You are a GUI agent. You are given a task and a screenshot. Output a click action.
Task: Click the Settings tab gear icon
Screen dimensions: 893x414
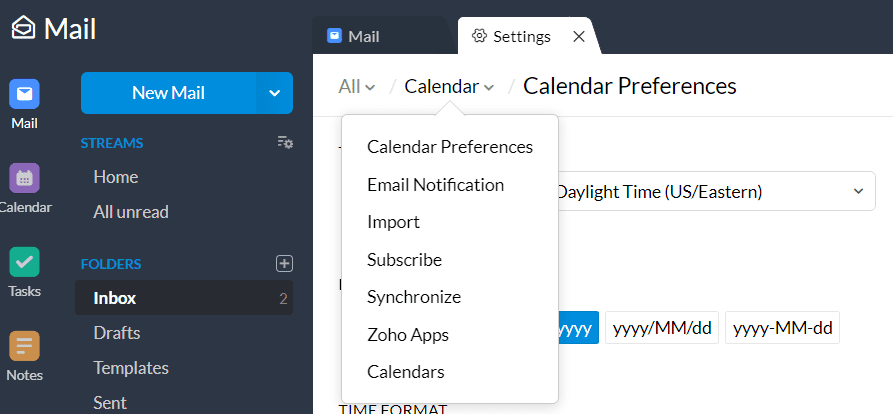coord(479,36)
